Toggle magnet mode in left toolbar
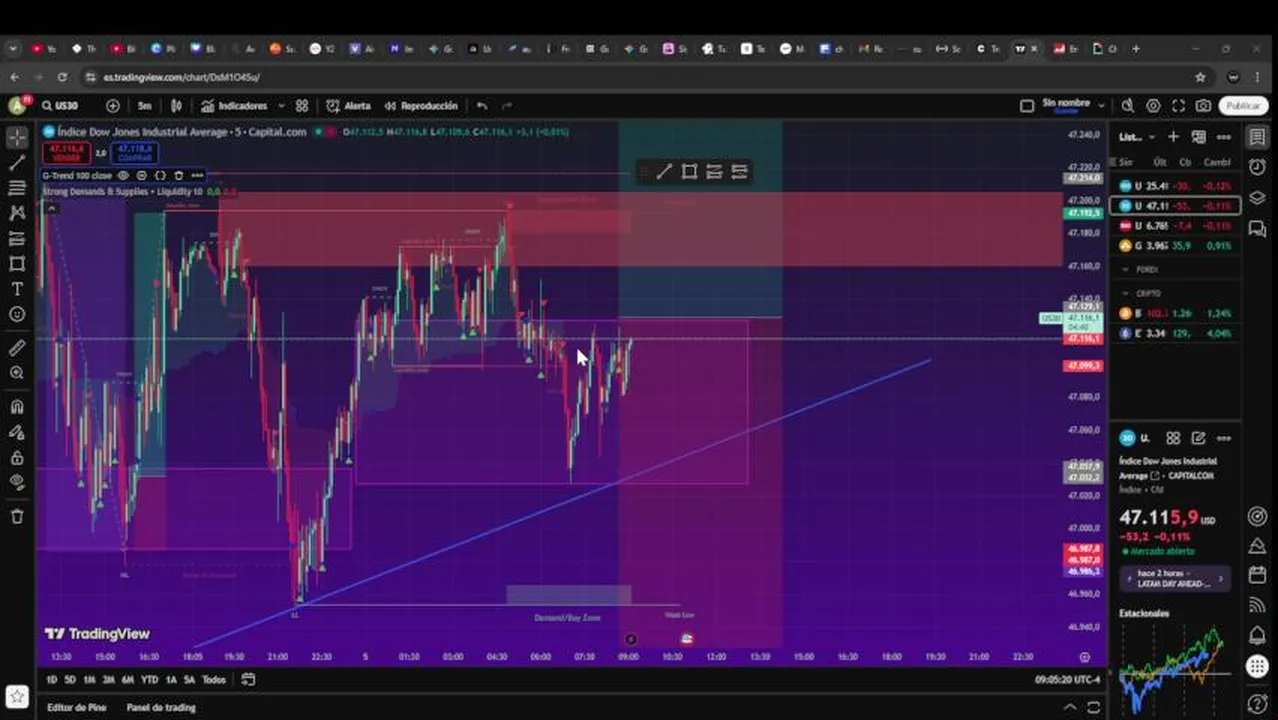This screenshot has height=720, width=1278. click(x=17, y=407)
